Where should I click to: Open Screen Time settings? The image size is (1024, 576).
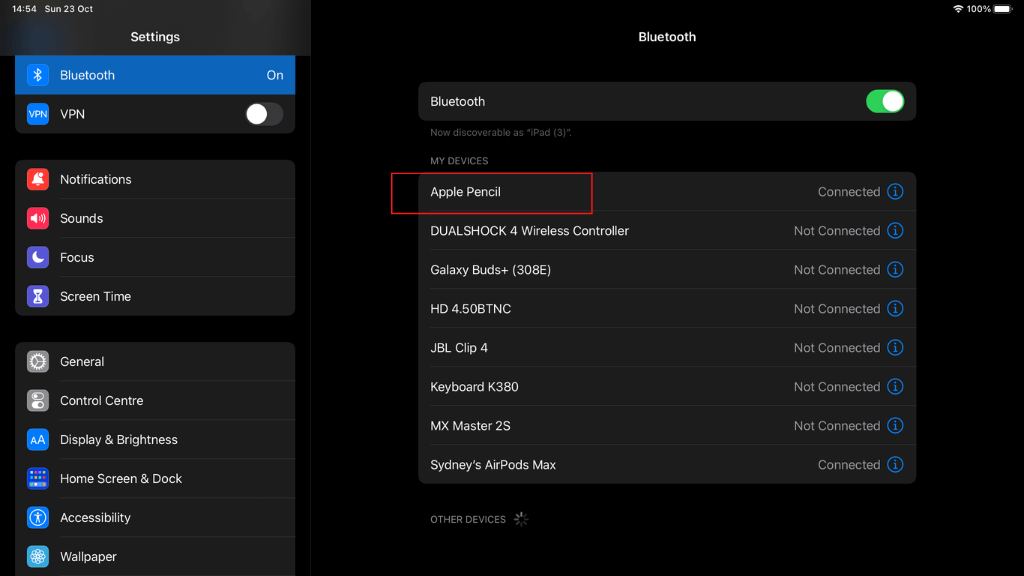pyautogui.click(x=155, y=296)
